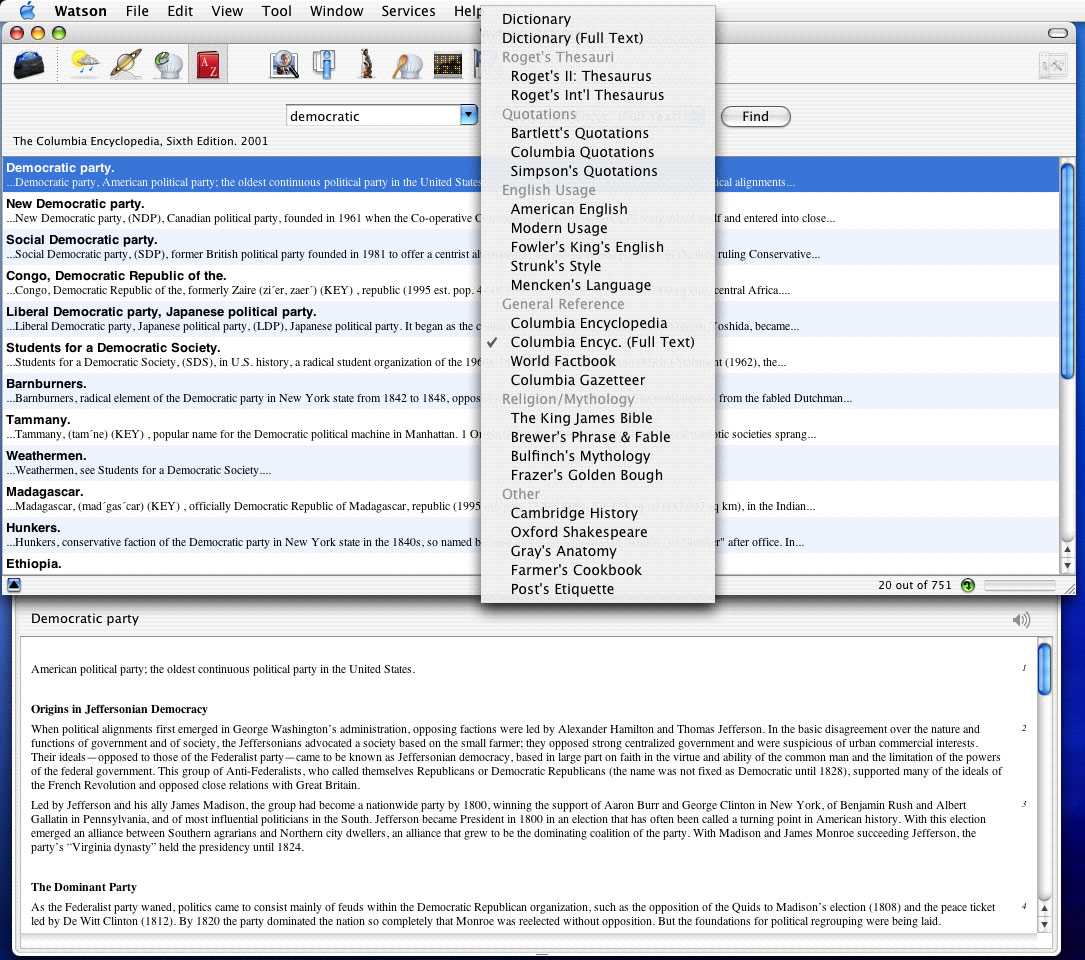Click the green load-more arrow near '20 out of 751'
Image resolution: width=1085 pixels, height=960 pixels.
[968, 586]
